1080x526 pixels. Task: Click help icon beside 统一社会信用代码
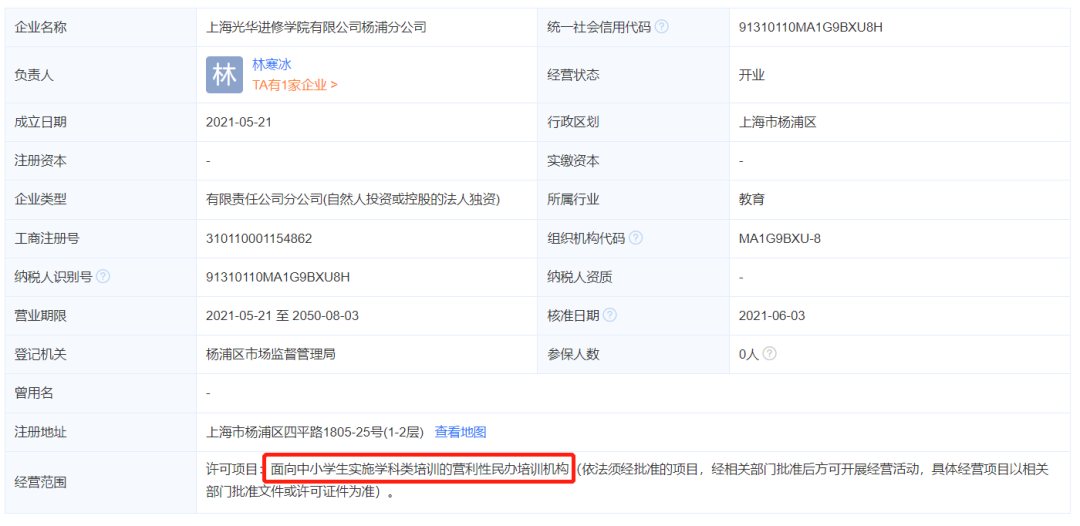coord(661,27)
